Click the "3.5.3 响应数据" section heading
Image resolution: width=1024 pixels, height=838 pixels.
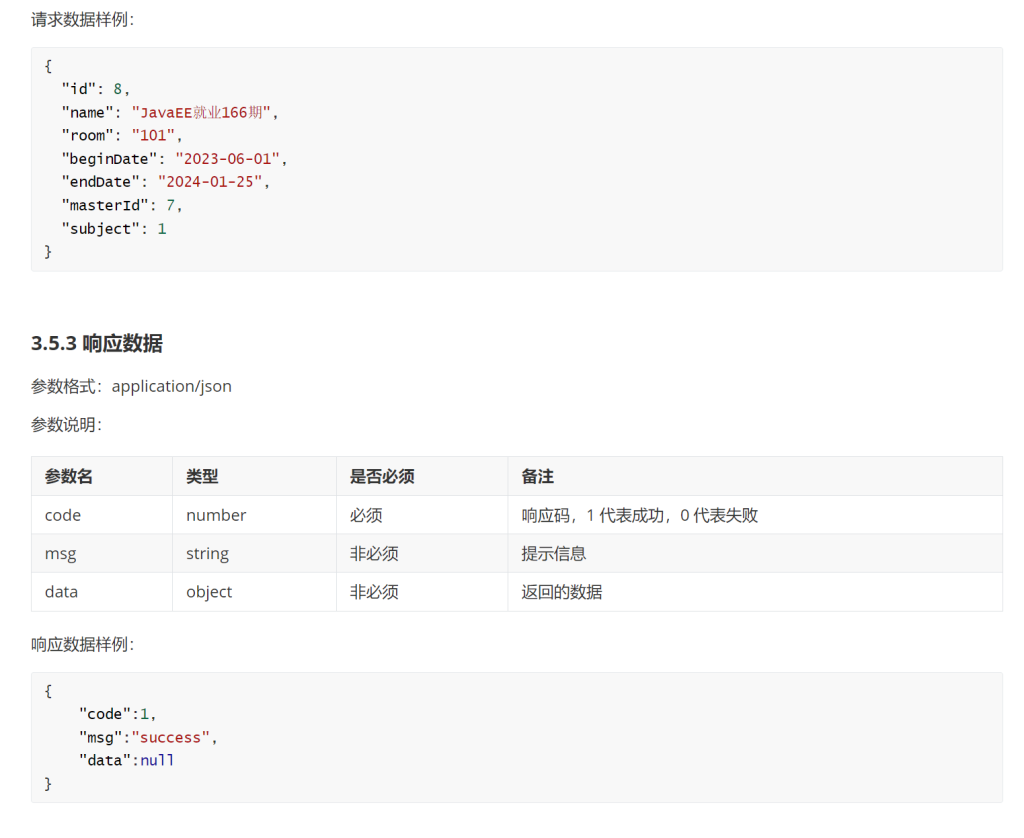[x=97, y=343]
